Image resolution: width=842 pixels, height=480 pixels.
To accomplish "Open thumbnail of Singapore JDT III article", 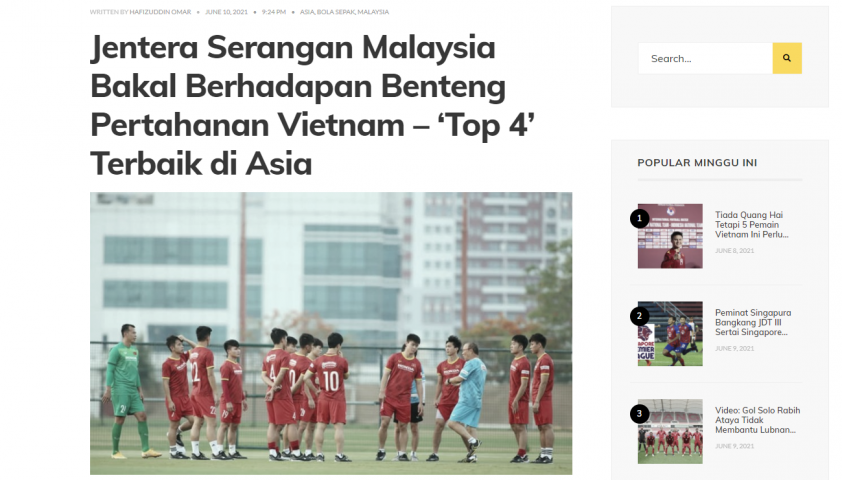I will tap(670, 333).
